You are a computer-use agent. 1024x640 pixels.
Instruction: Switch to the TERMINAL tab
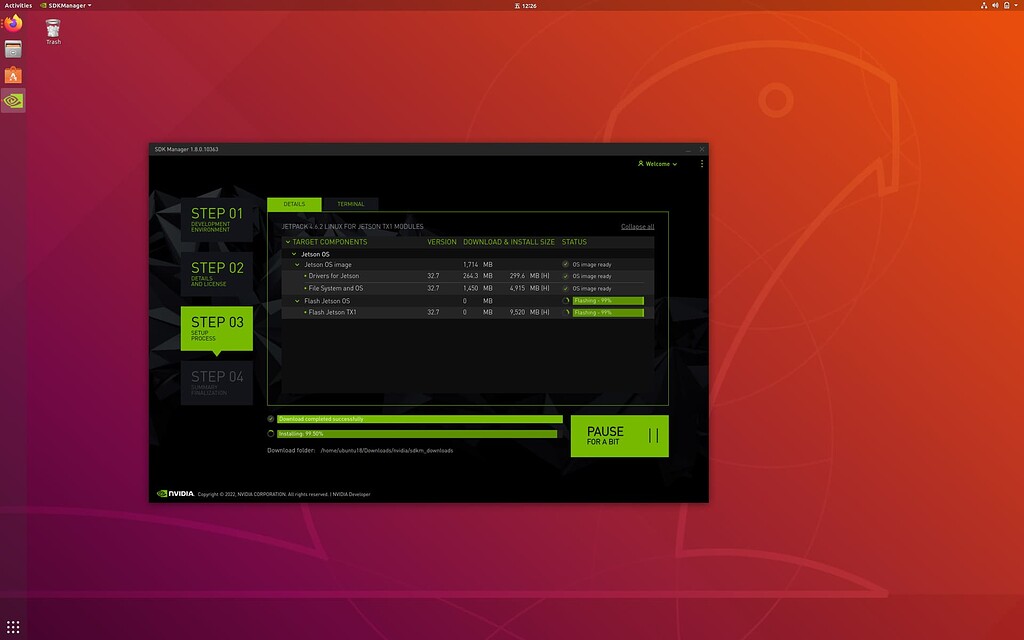[351, 204]
